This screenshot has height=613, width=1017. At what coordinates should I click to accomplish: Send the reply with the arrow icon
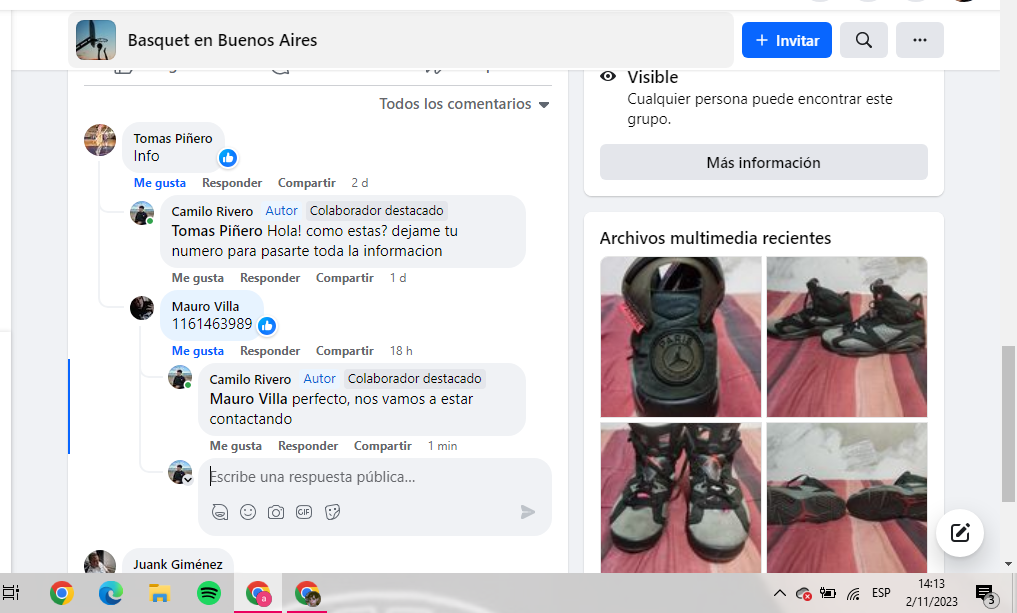528,512
